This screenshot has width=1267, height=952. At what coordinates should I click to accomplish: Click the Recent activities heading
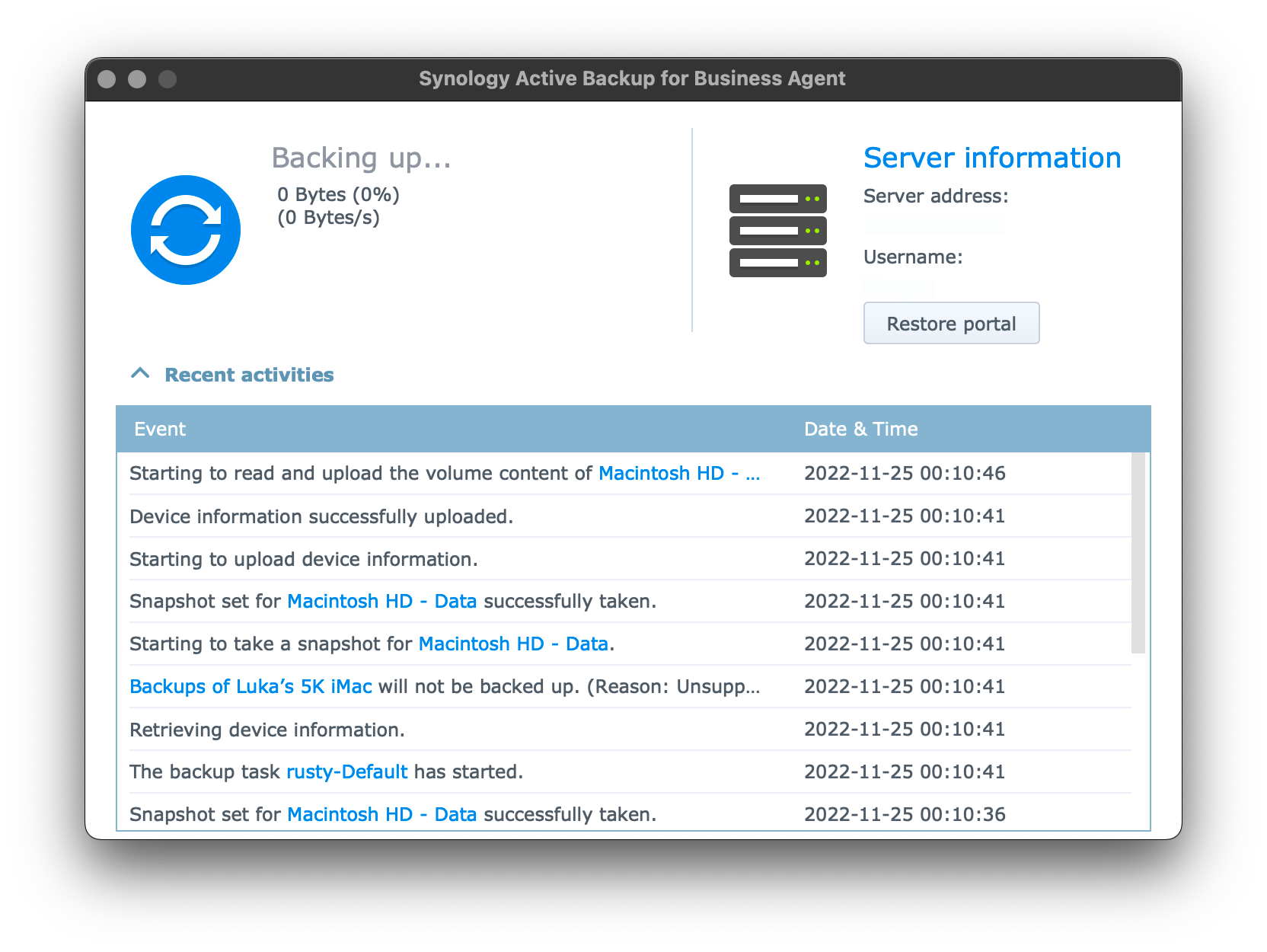pyautogui.click(x=249, y=375)
